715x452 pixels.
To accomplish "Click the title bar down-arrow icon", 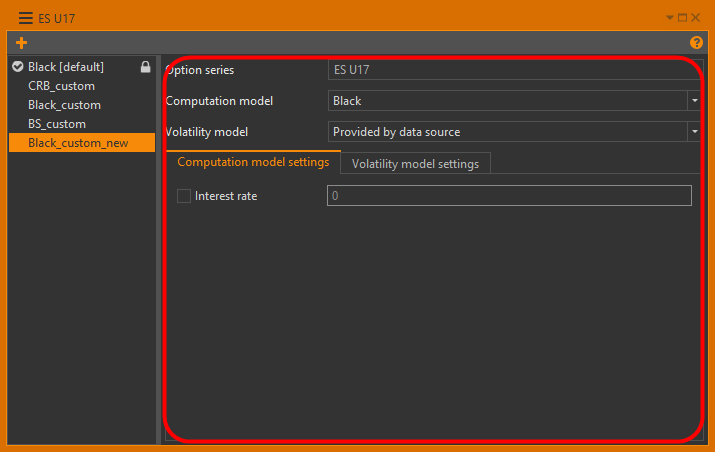I will (670, 17).
